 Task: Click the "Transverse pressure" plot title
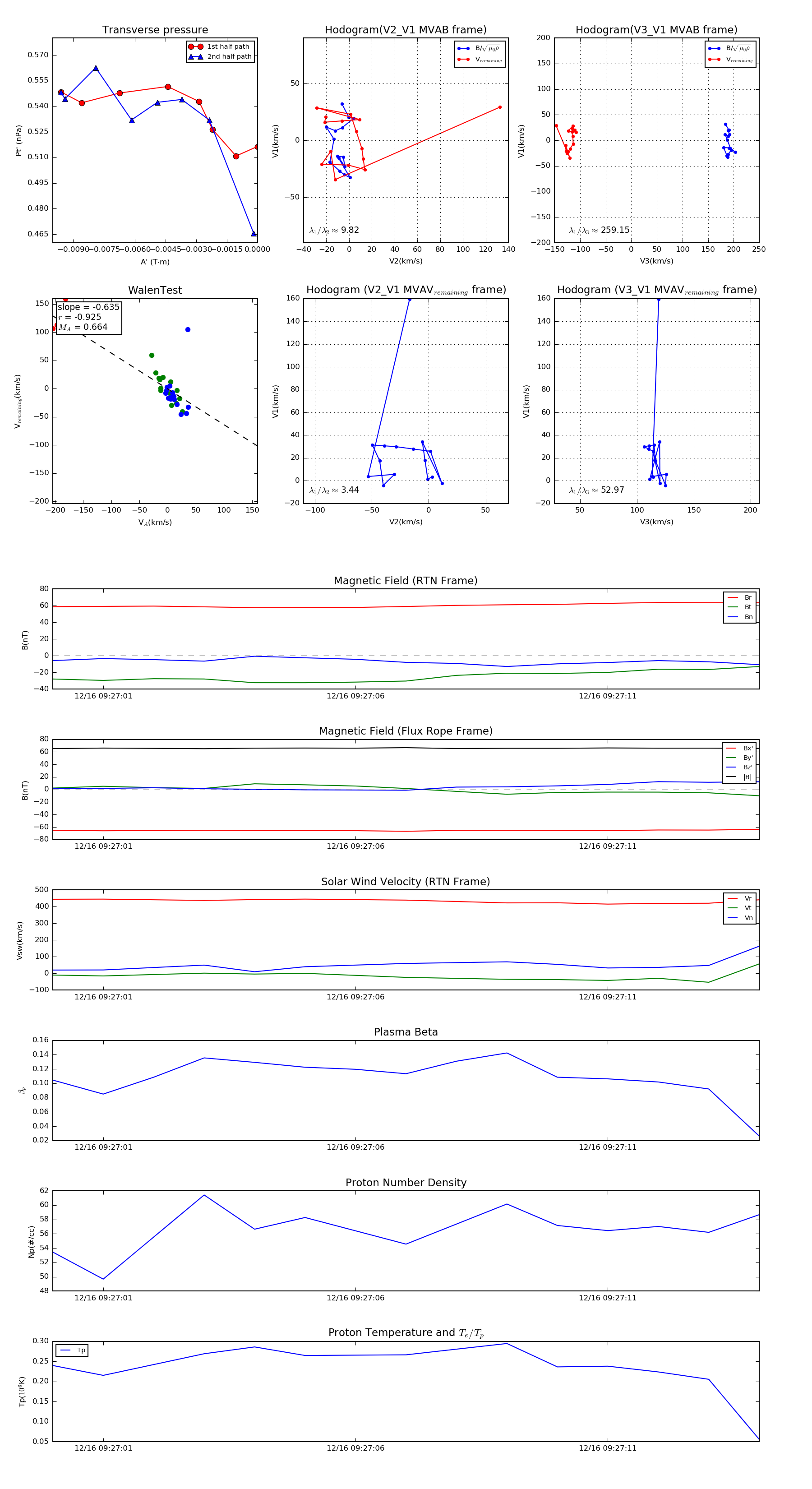(x=155, y=30)
